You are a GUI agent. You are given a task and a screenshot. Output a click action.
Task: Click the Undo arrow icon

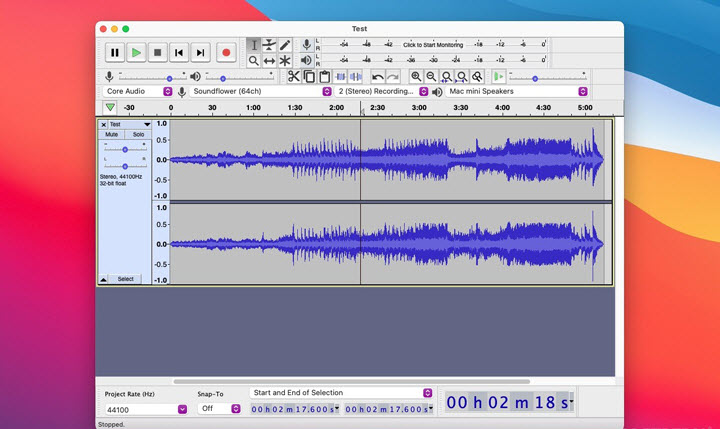point(377,77)
